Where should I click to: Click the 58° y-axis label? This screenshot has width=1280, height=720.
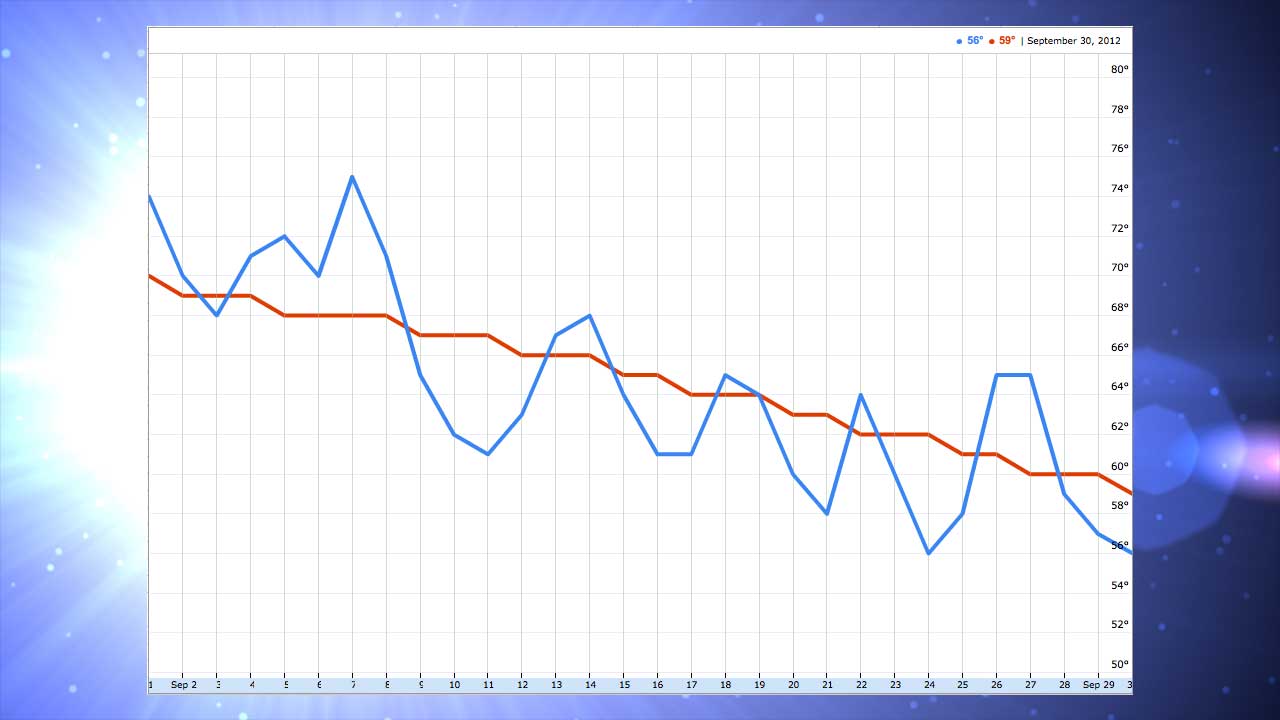pos(1120,505)
